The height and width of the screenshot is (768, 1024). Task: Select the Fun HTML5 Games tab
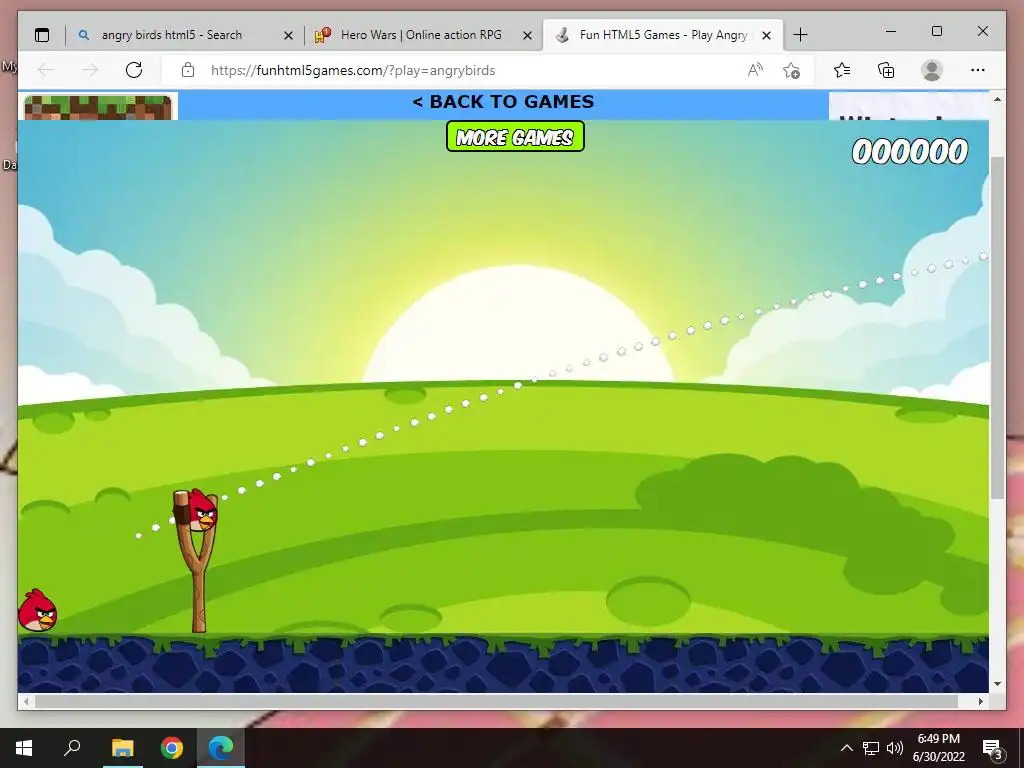[662, 35]
